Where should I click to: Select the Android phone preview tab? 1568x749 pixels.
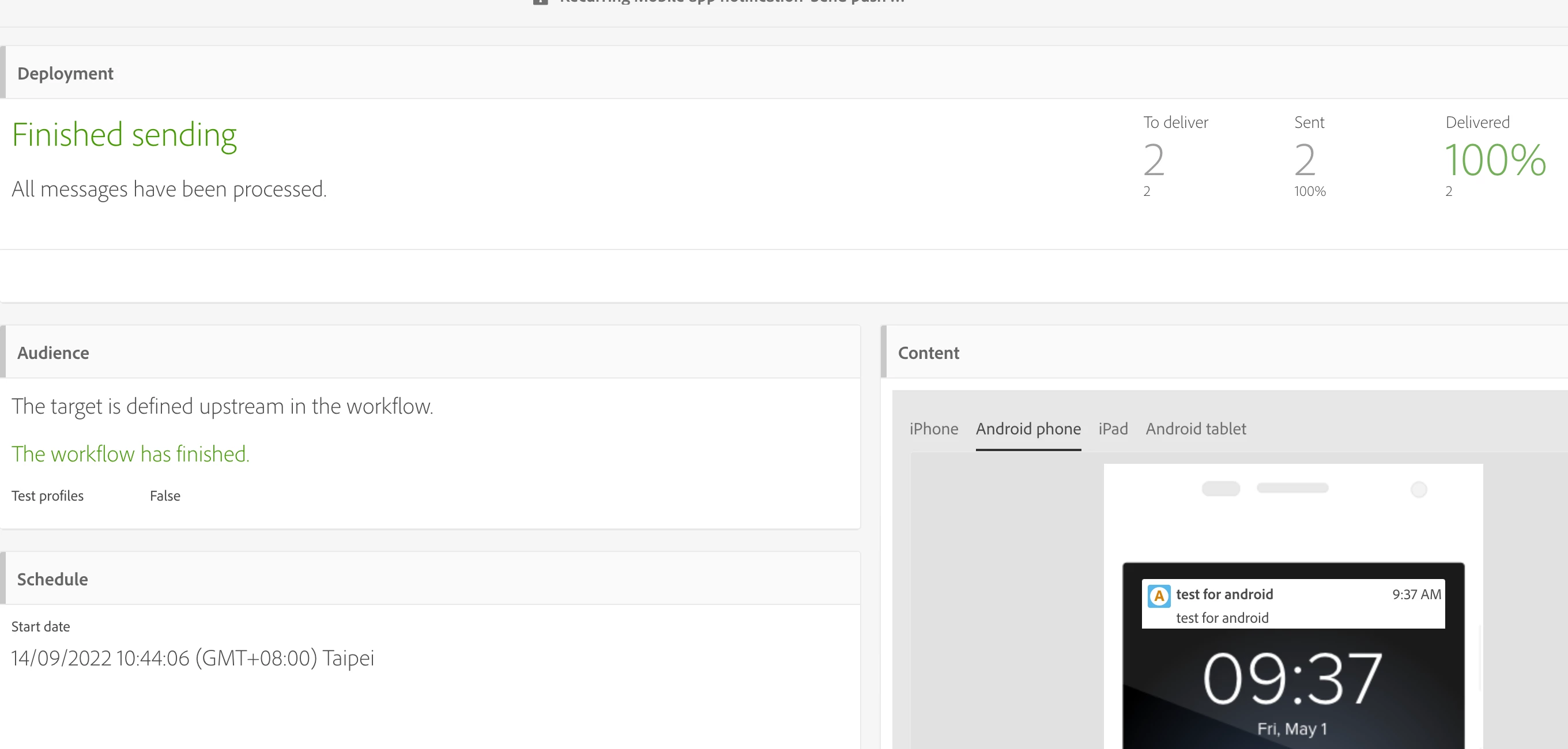(1028, 429)
